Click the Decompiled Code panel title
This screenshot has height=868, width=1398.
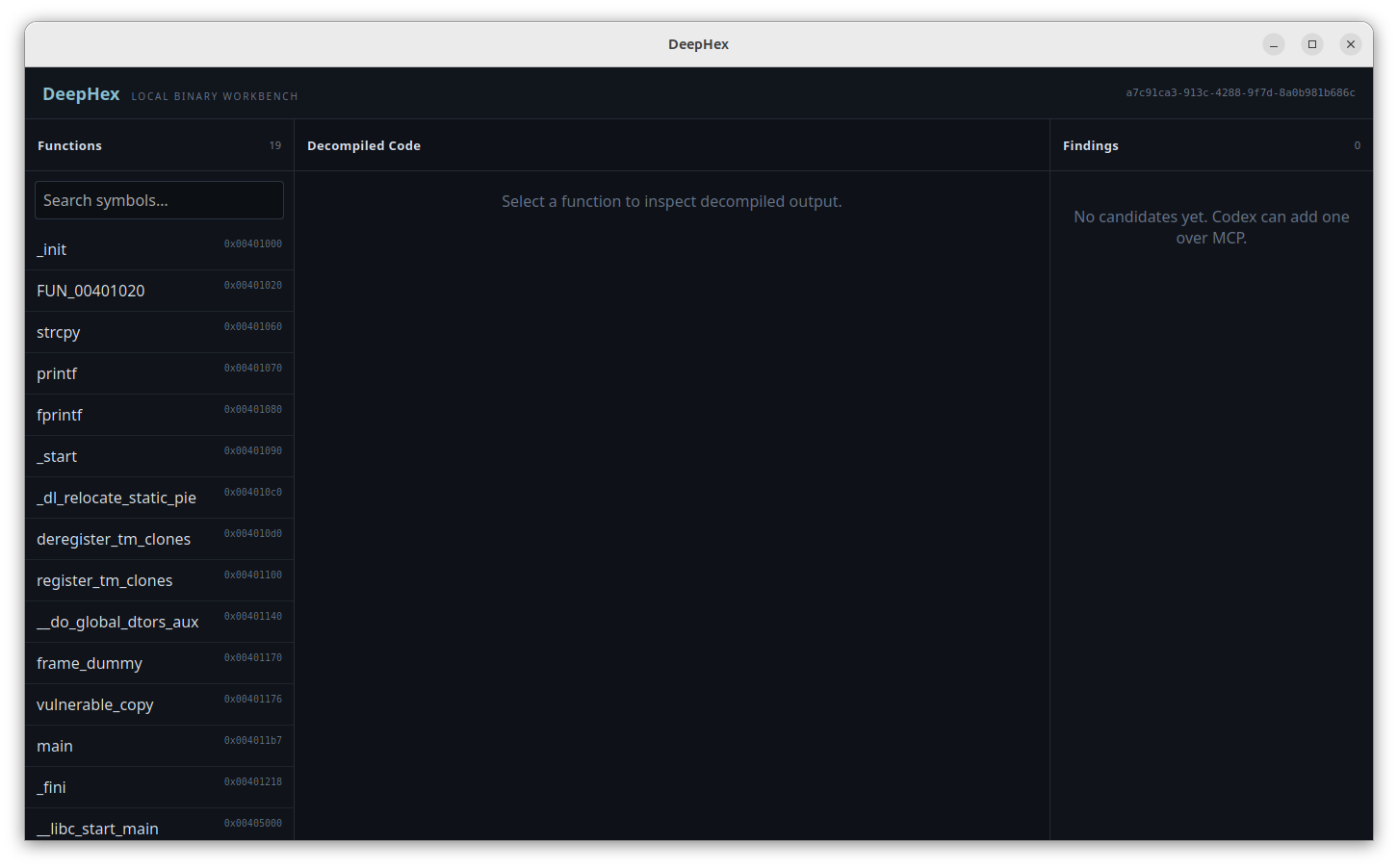pyautogui.click(x=364, y=145)
